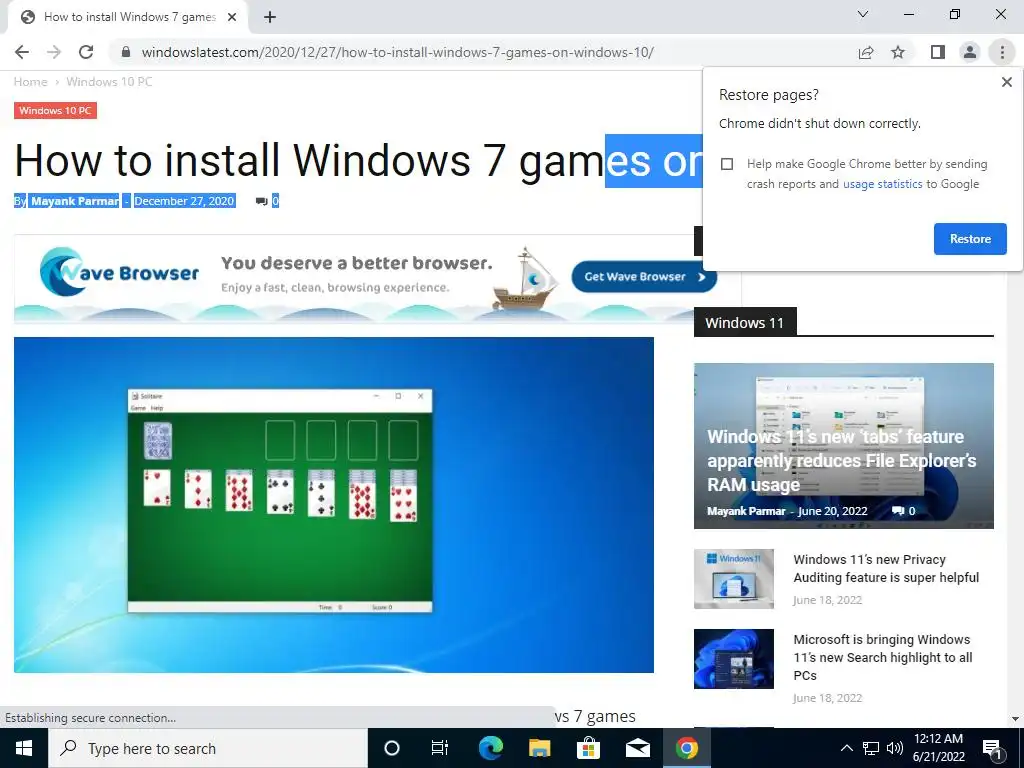Screen dimensions: 1024x768
Task: Share this page using the share icon
Action: point(866,52)
